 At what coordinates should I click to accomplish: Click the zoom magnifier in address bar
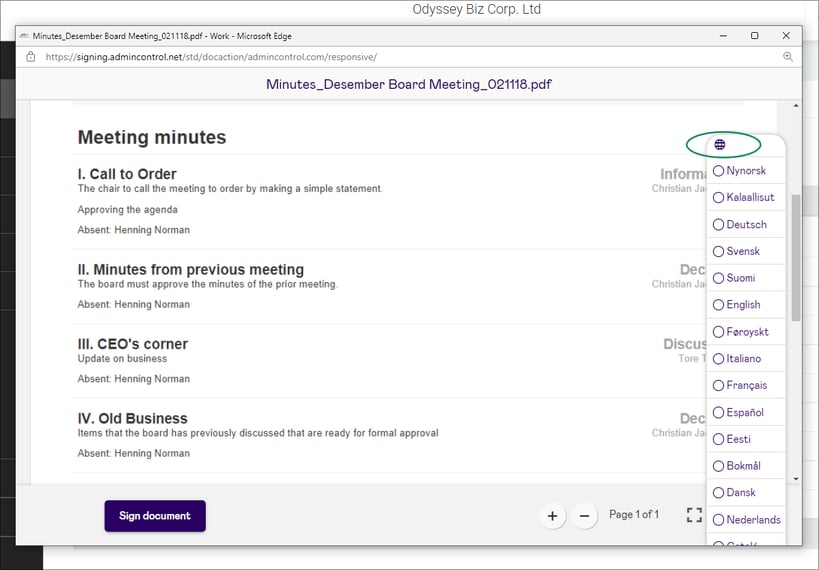click(788, 57)
